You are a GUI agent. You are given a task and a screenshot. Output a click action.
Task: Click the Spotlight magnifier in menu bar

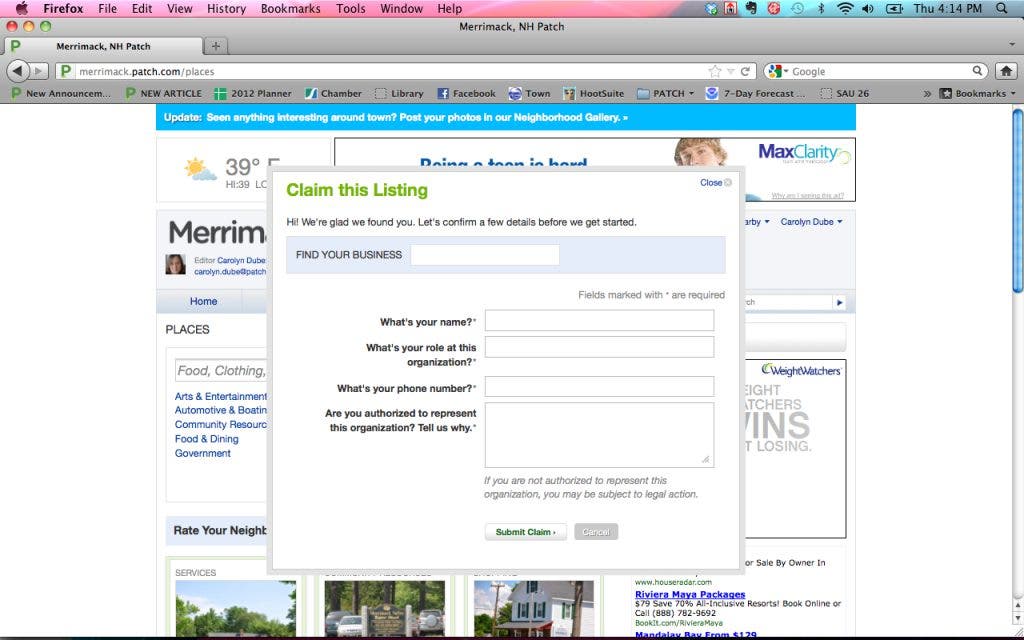pyautogui.click(x=1002, y=9)
